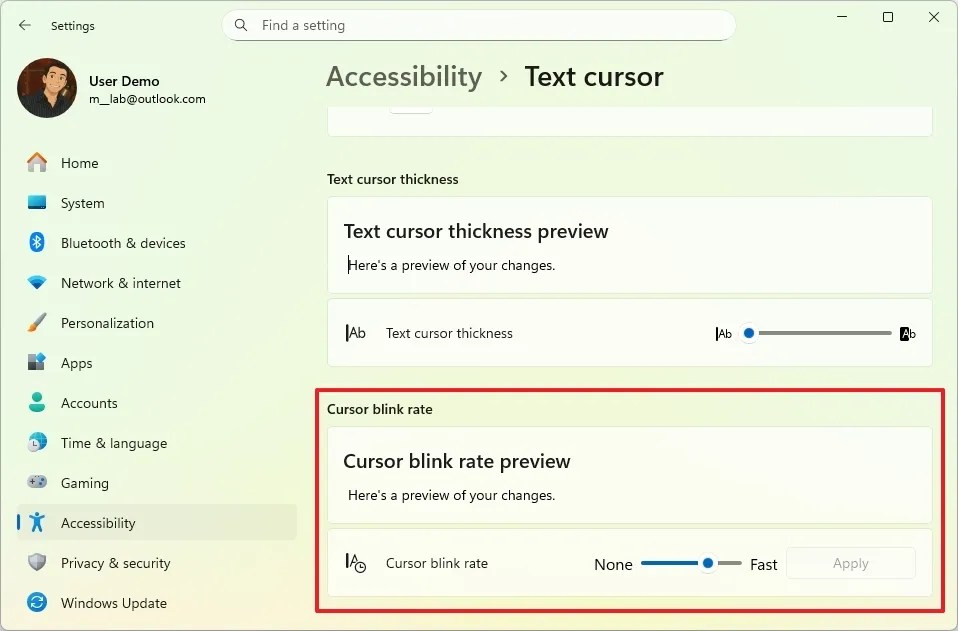
Task: Click the back arrow at top left
Action: [24, 25]
